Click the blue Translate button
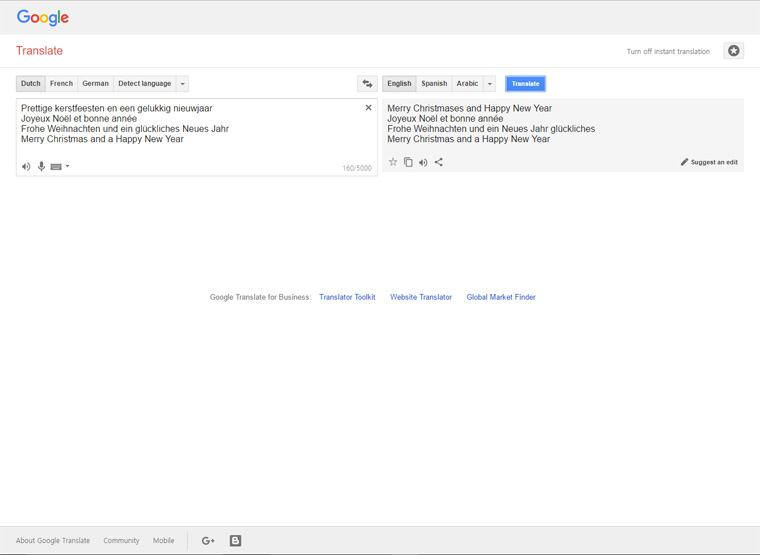 (525, 84)
